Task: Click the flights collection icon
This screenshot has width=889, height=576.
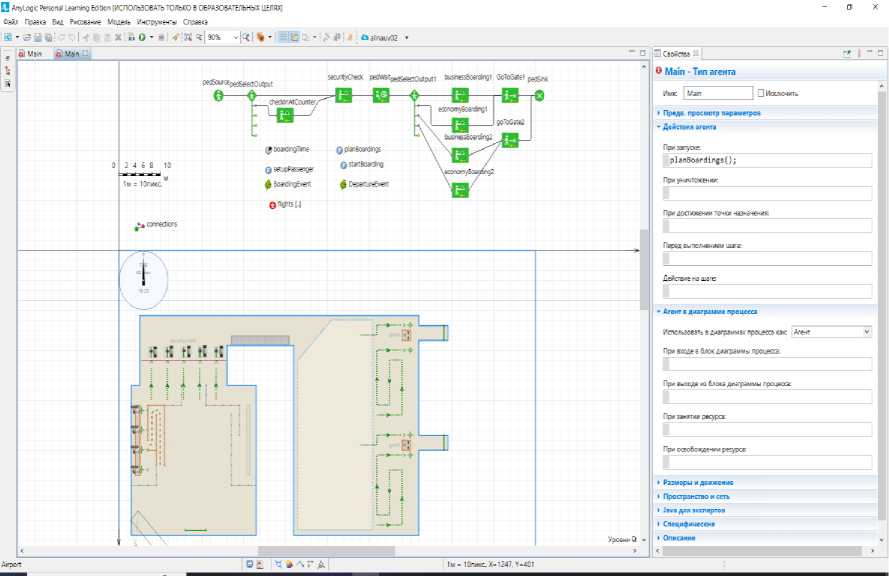Action: click(x=272, y=205)
